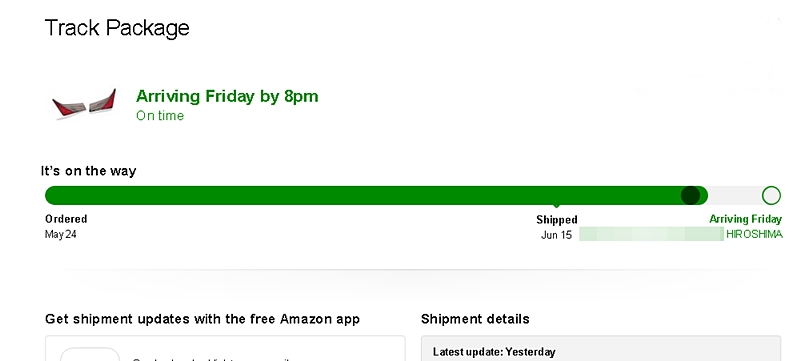Click the "Jun 15" shipped date
The image size is (800, 361).
click(557, 235)
